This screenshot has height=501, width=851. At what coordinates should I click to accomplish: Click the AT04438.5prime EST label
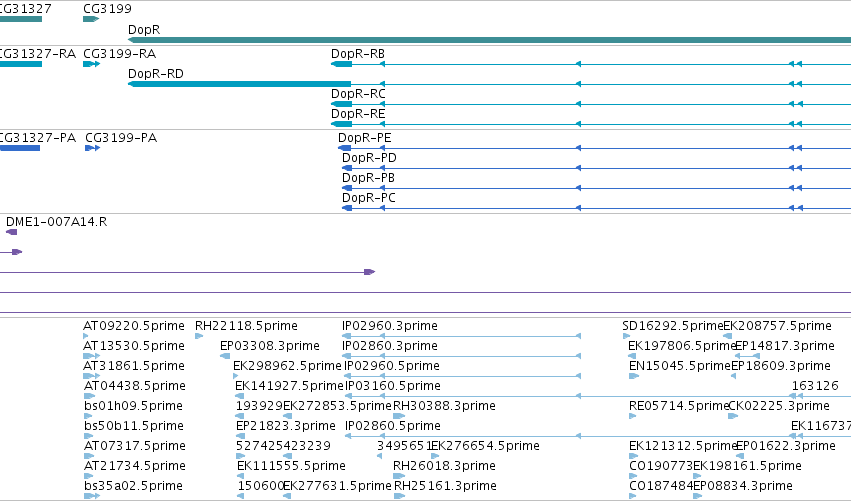(x=134, y=386)
